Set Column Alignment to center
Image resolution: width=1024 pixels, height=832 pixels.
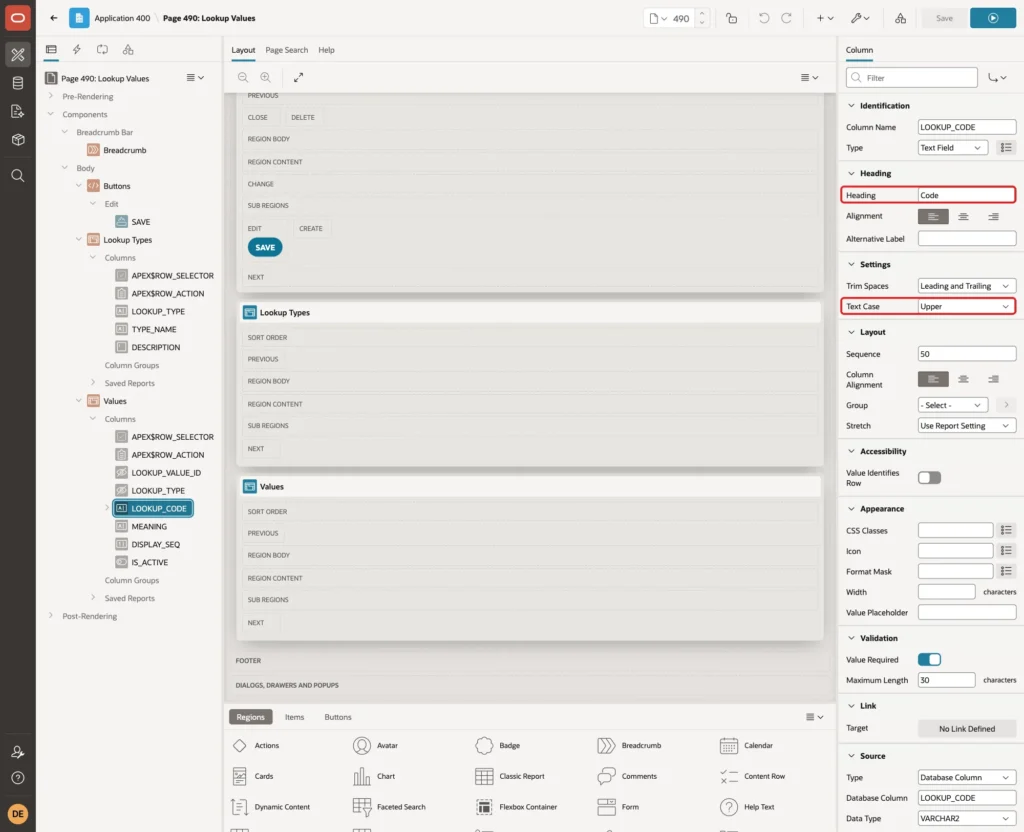click(963, 379)
